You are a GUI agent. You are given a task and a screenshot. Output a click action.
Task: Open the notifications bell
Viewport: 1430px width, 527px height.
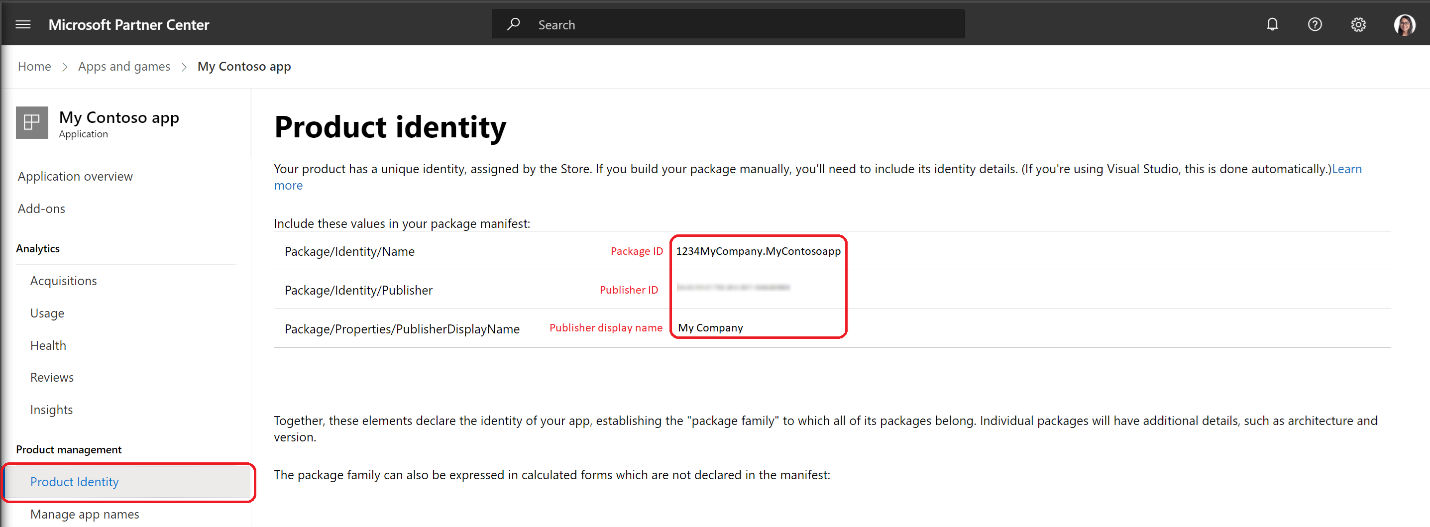click(1272, 25)
